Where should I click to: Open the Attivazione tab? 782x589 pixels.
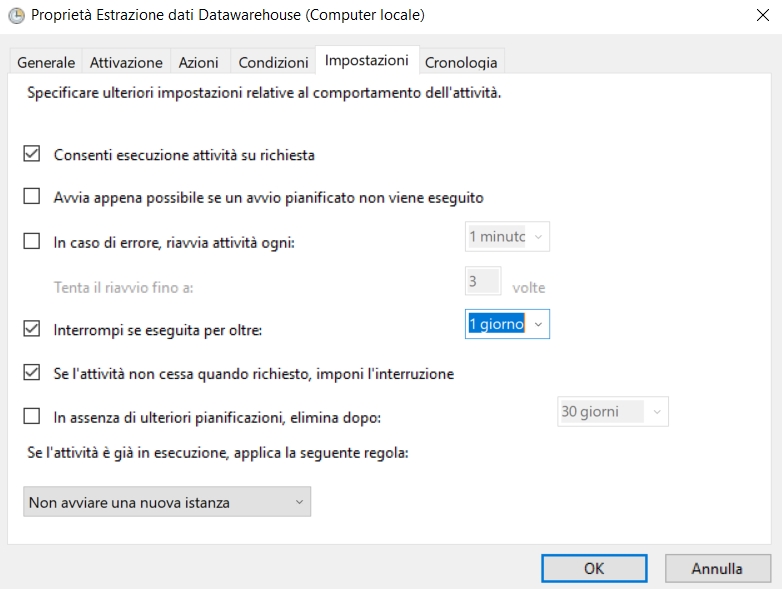point(126,62)
